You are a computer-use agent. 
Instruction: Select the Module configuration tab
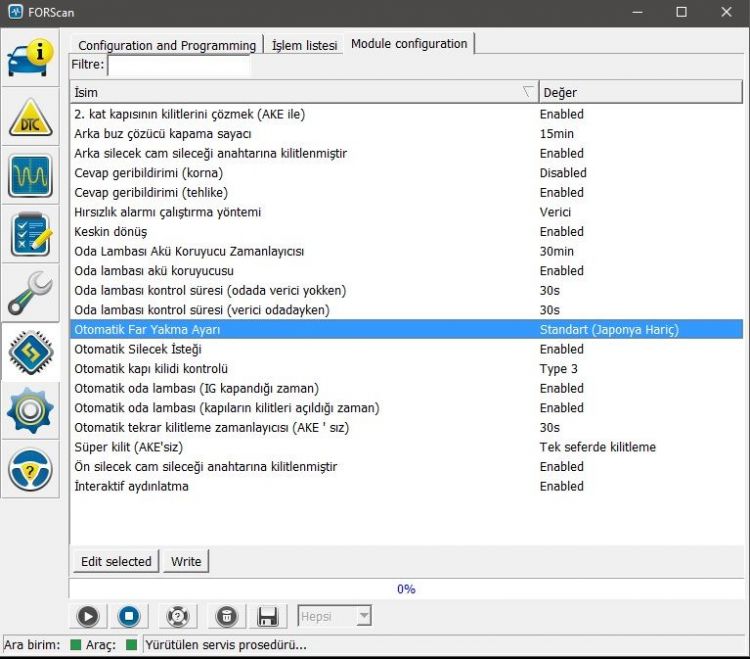point(409,44)
